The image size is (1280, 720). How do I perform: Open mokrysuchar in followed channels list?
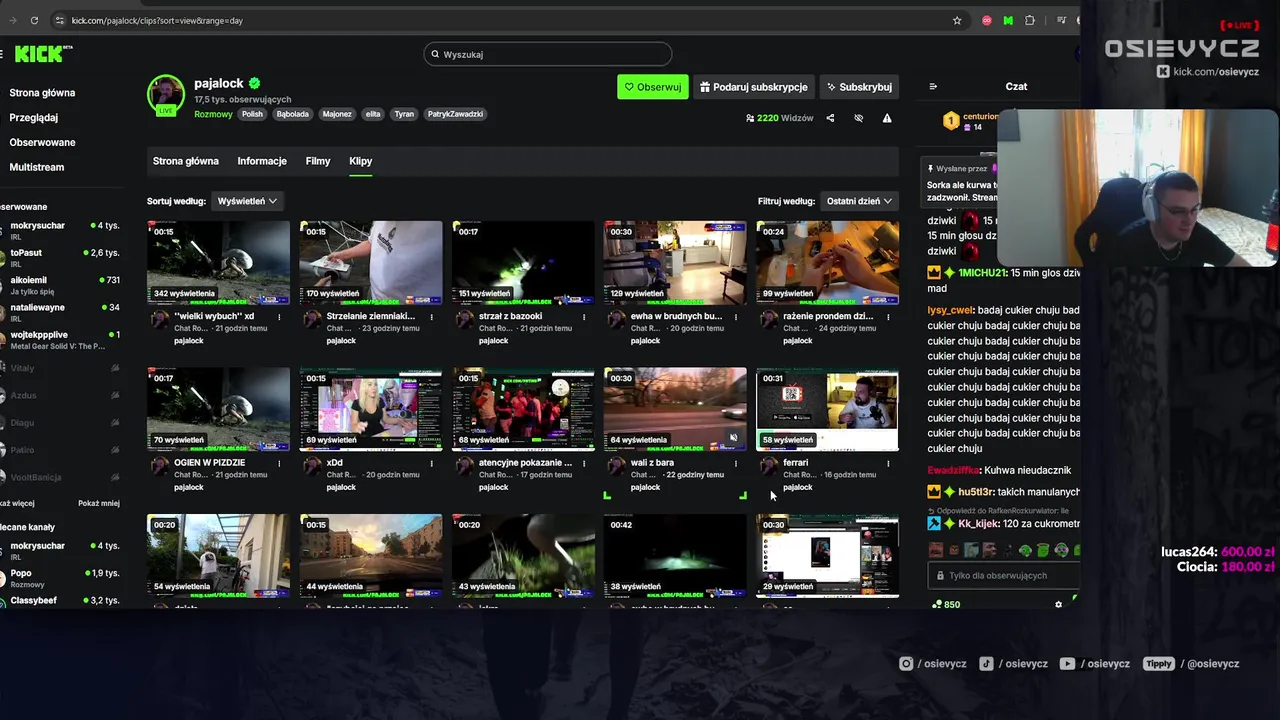[60, 230]
